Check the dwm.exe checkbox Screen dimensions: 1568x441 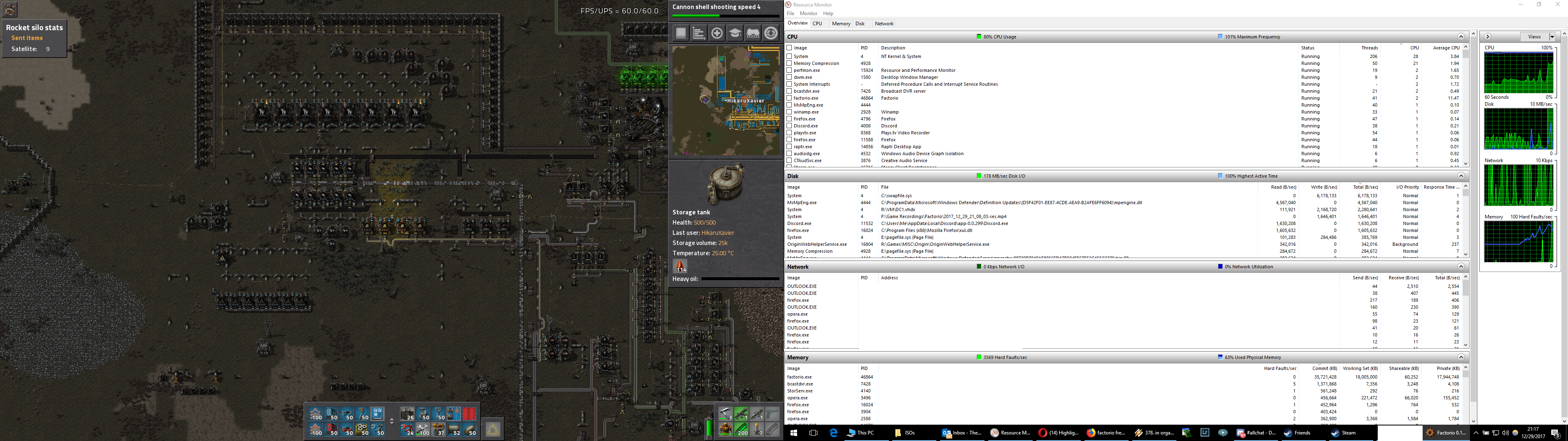[789, 77]
